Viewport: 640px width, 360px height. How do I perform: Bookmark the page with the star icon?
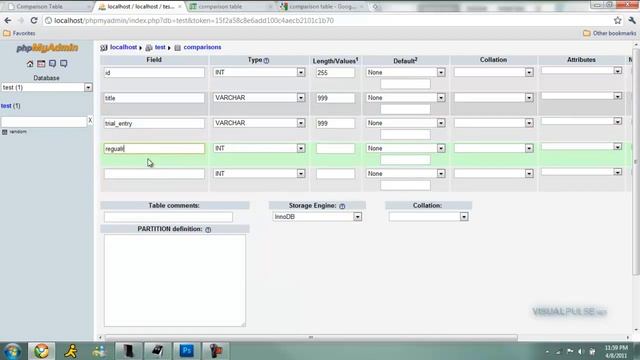coord(618,20)
